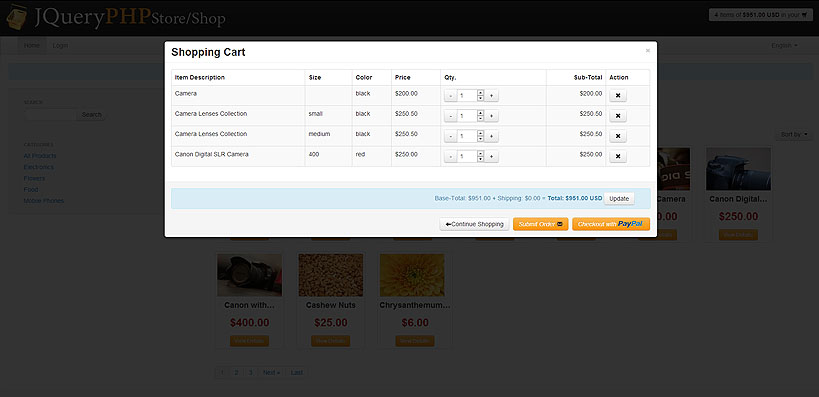Open Cashew Nuts product thumbnail
The height and width of the screenshot is (397, 819).
(331, 275)
